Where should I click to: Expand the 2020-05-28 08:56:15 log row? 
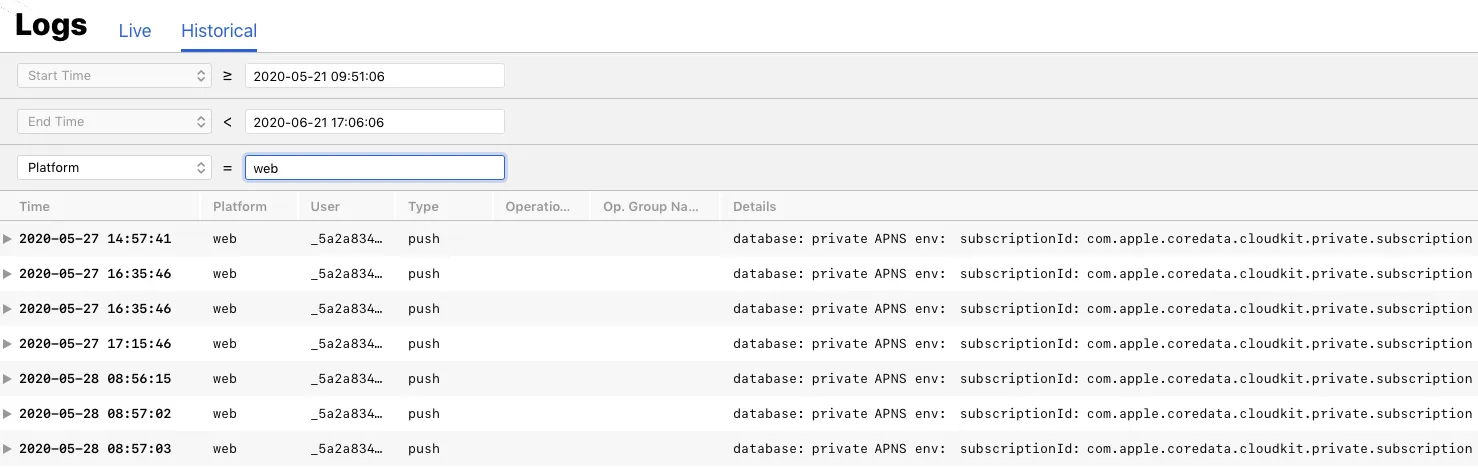click(x=8, y=379)
